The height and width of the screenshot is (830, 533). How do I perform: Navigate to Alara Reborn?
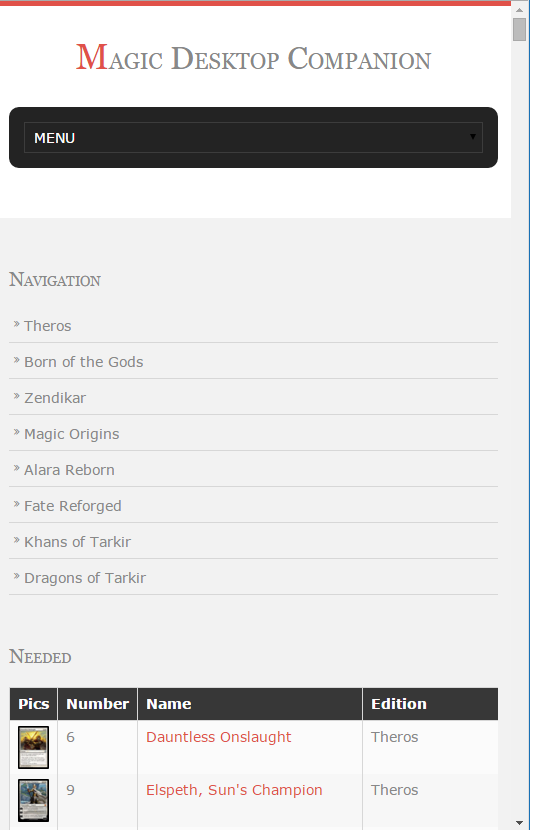coord(69,471)
